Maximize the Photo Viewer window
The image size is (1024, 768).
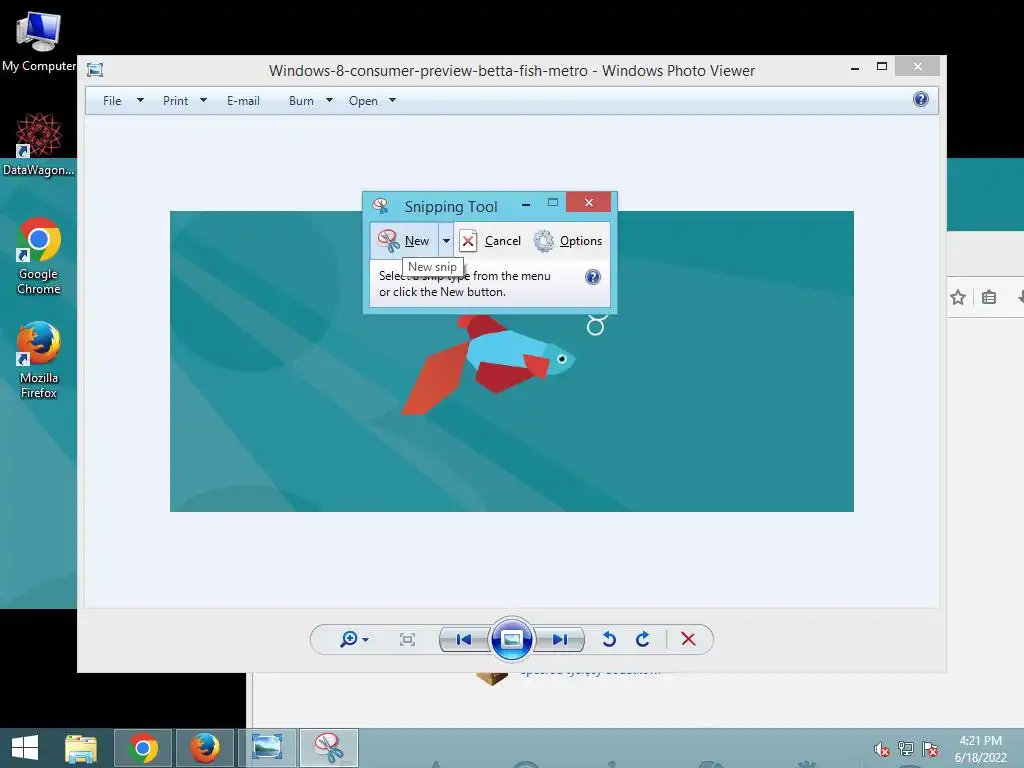(x=882, y=66)
